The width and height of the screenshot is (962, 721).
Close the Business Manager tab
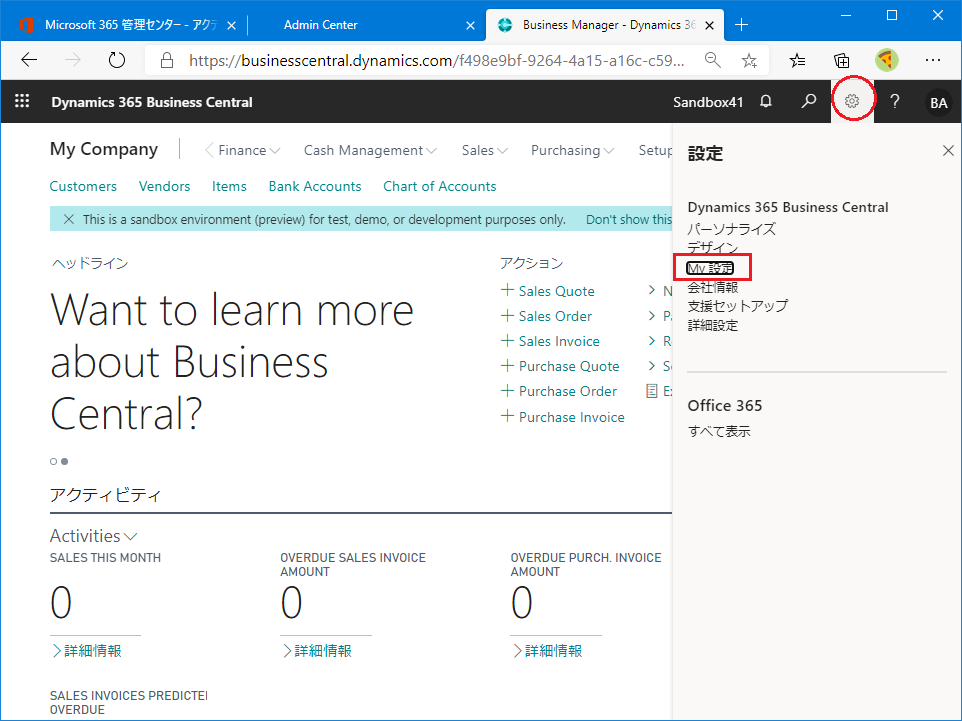pos(709,25)
